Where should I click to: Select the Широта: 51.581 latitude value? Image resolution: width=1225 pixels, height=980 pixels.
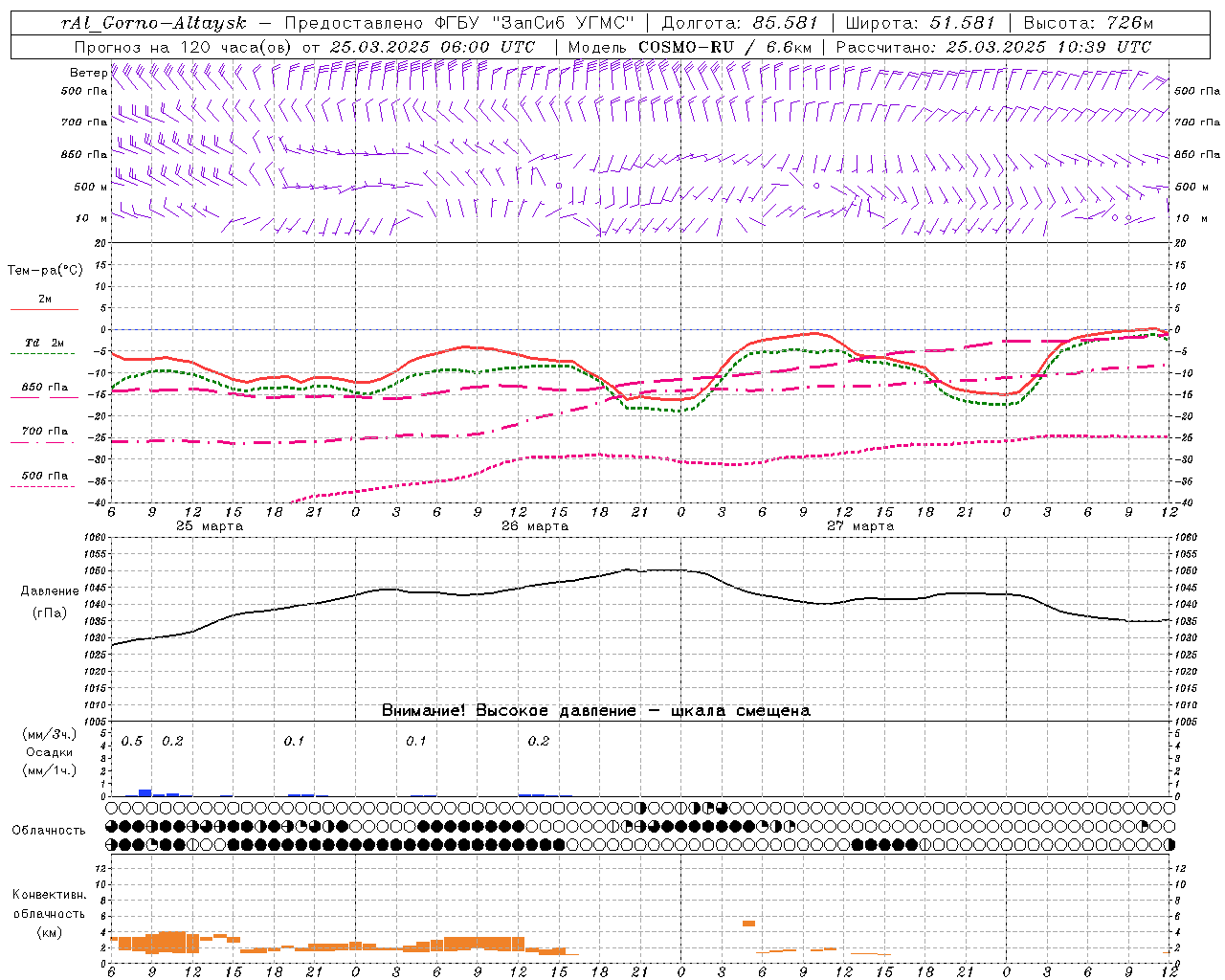coord(919,22)
